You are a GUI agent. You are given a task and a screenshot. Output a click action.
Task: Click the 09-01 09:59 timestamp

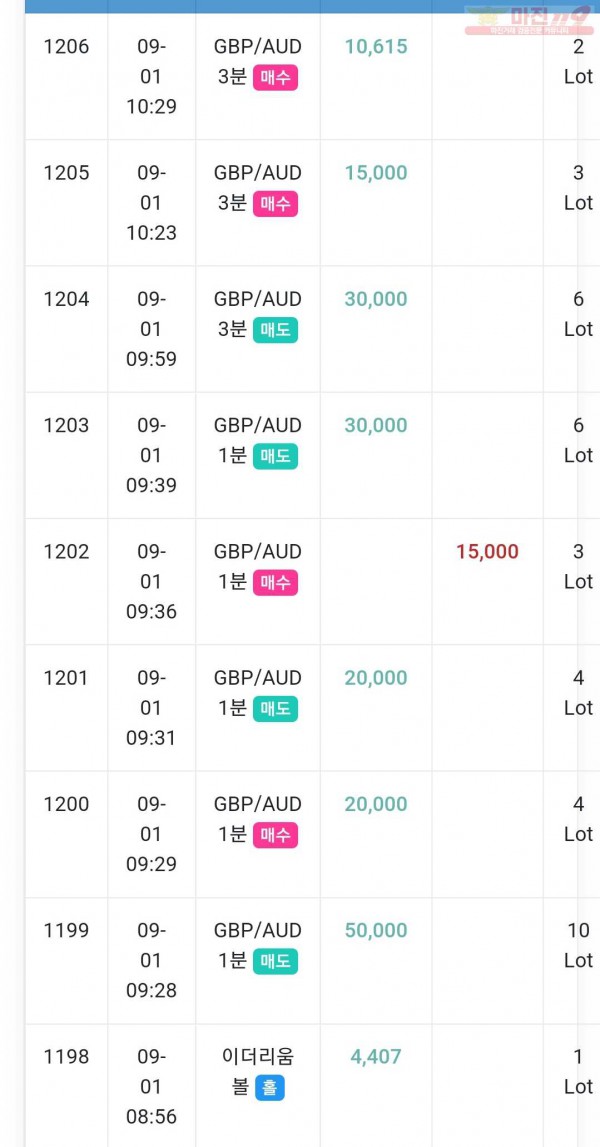[151, 329]
